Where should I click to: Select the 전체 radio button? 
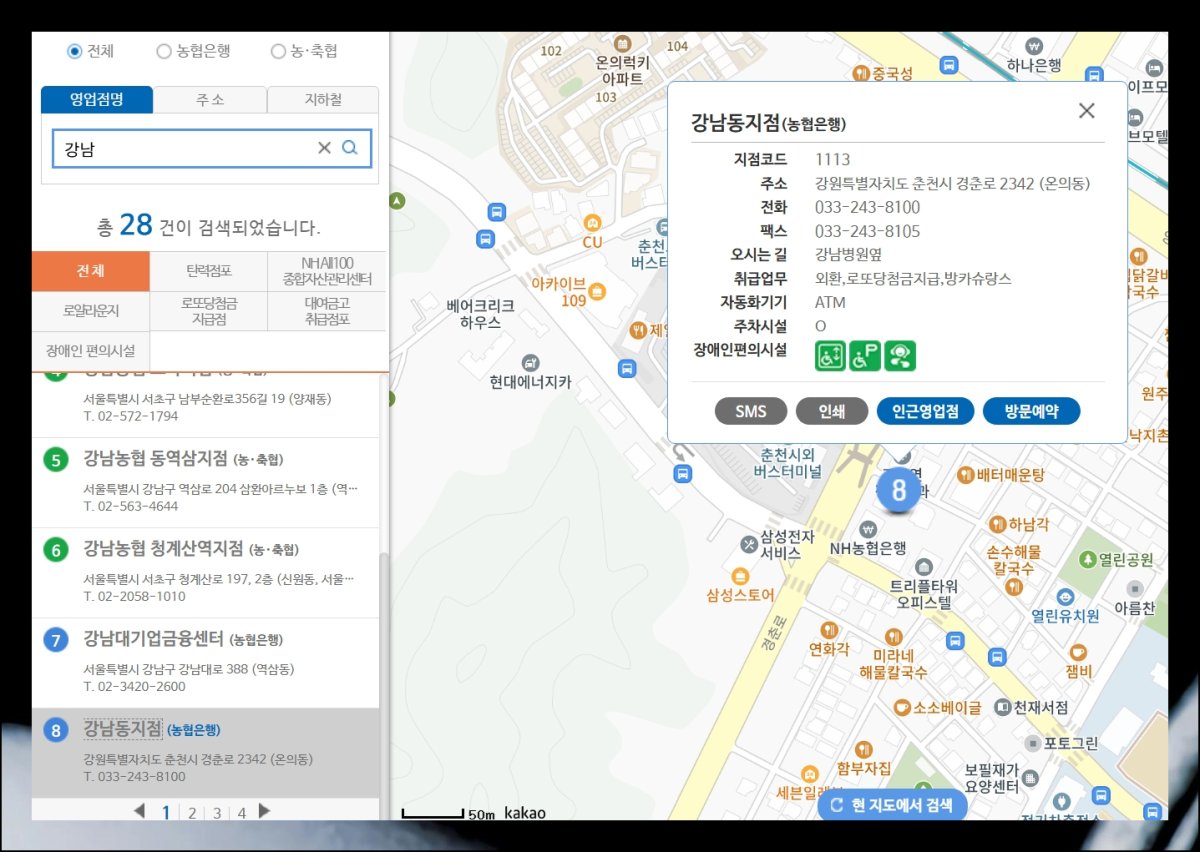[74, 51]
